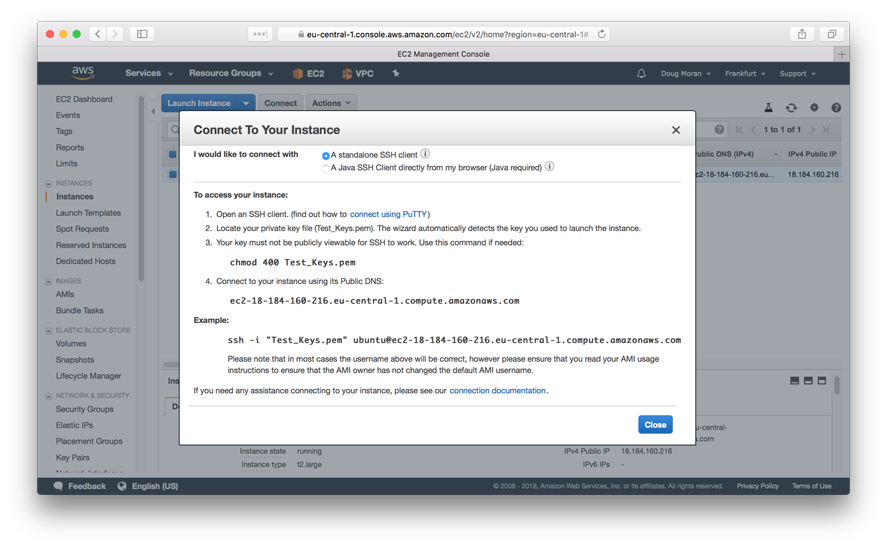
Task: Click the info icon beside standalone SSH client
Action: click(x=425, y=153)
